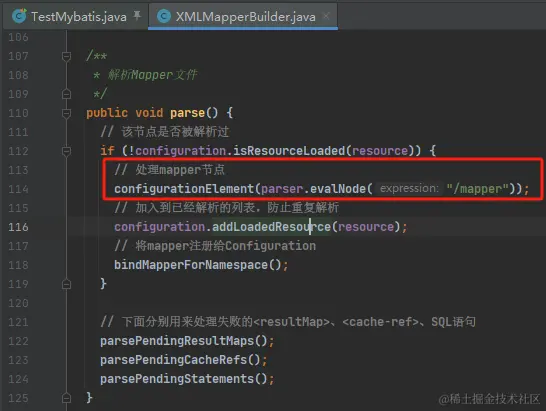Click the XMLMapperBuilder.java class file icon
The image size is (546, 411).
click(x=164, y=16)
